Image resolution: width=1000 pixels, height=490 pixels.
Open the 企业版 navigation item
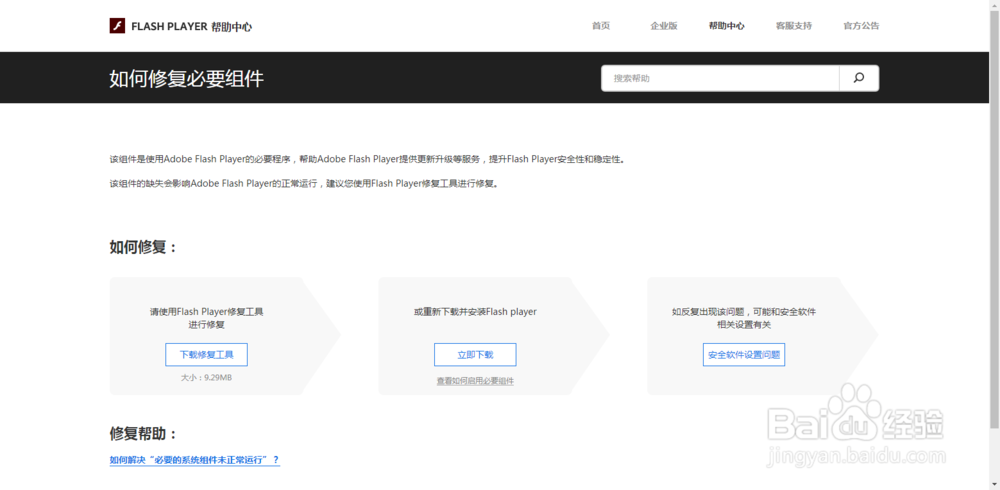(x=664, y=26)
